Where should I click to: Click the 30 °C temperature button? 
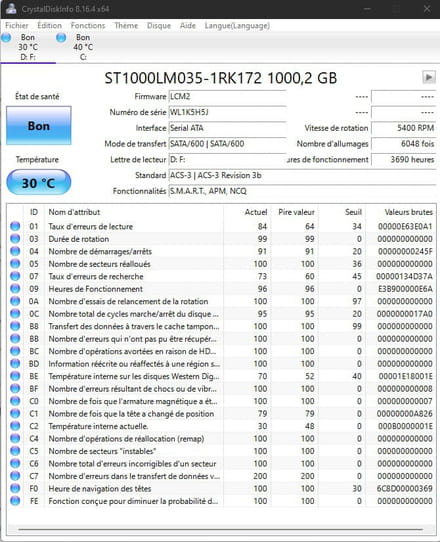(39, 182)
